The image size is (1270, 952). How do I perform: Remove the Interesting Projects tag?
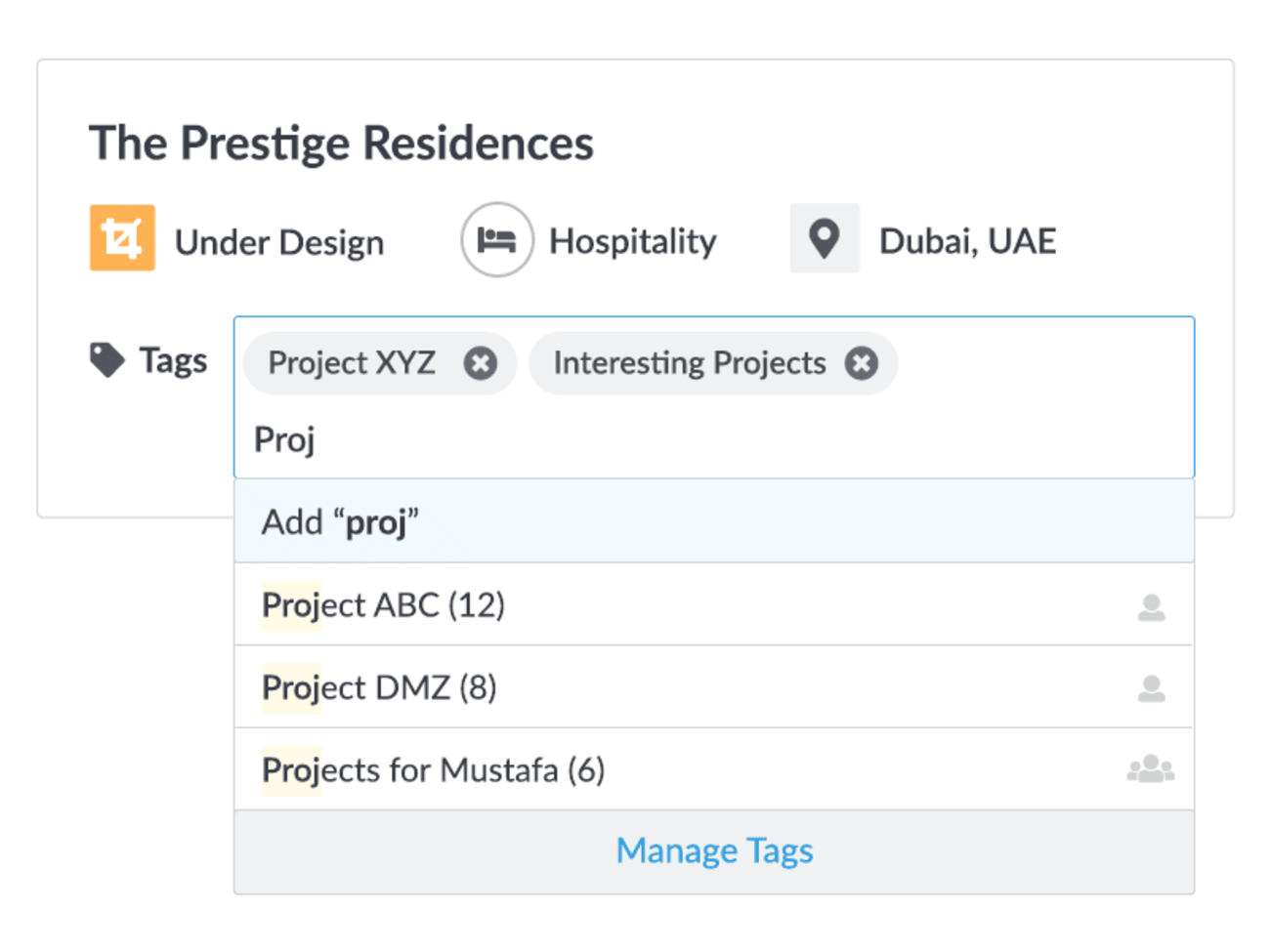click(861, 363)
